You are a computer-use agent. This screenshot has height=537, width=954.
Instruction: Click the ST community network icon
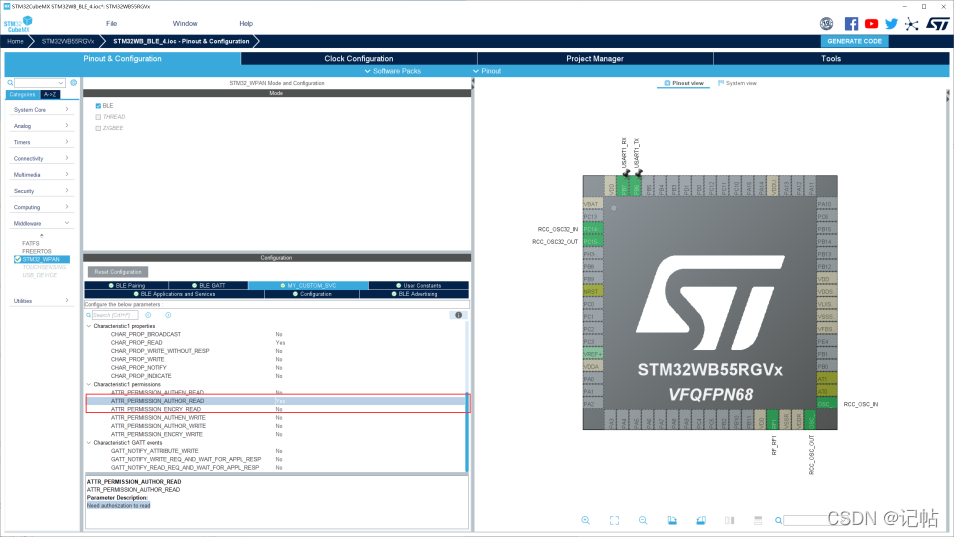911,24
